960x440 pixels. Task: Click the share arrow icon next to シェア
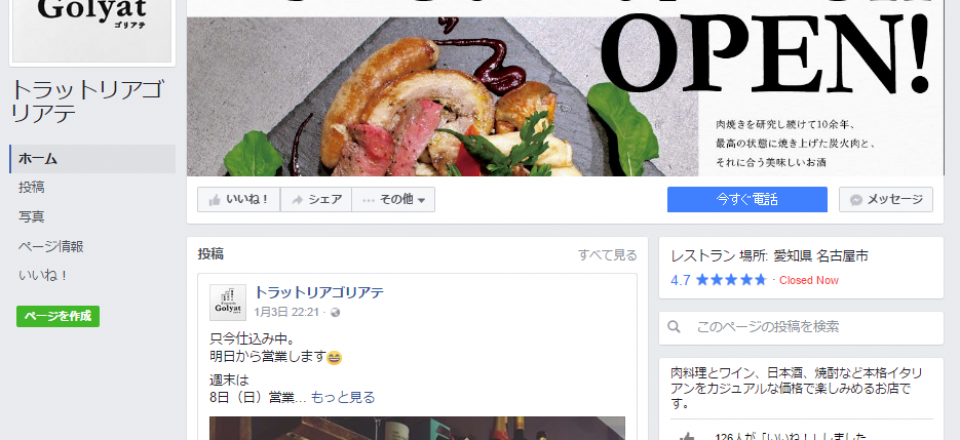click(x=298, y=200)
